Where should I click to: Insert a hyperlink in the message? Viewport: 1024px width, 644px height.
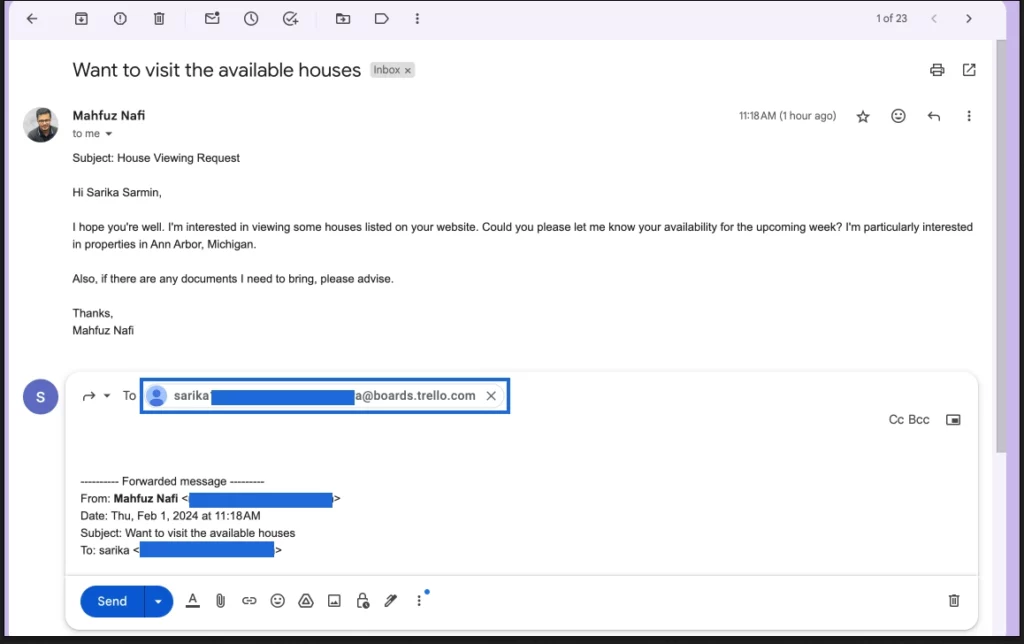tap(249, 600)
